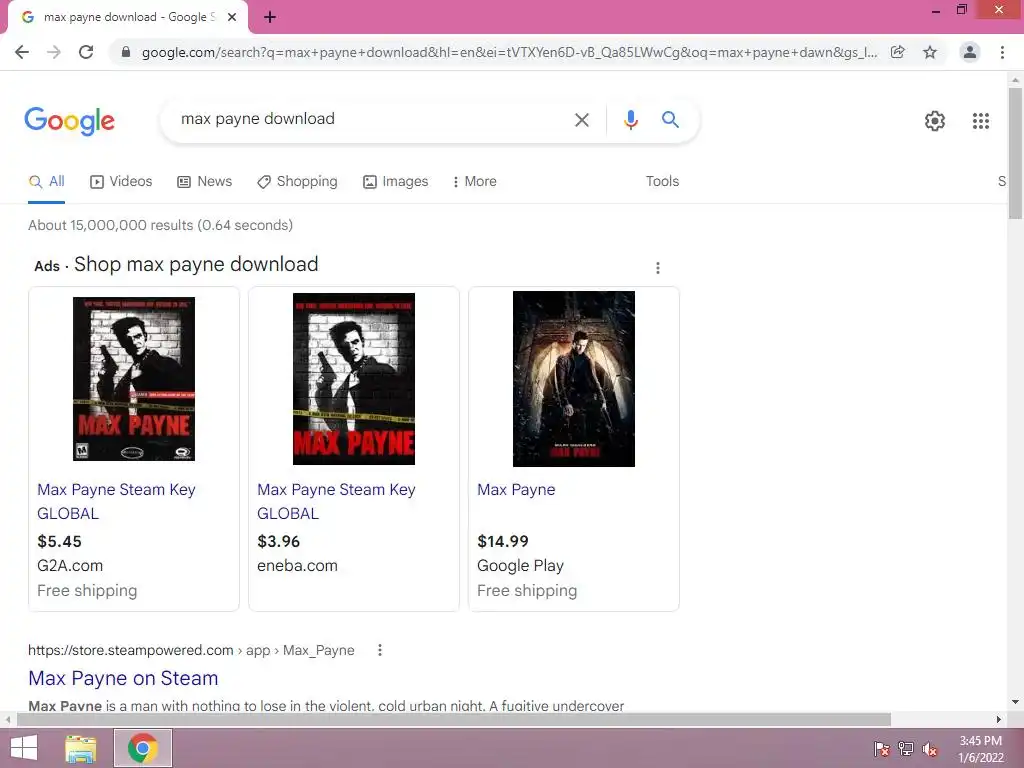Click the Chrome taskbar icon
Image resolution: width=1024 pixels, height=768 pixels.
[x=143, y=748]
